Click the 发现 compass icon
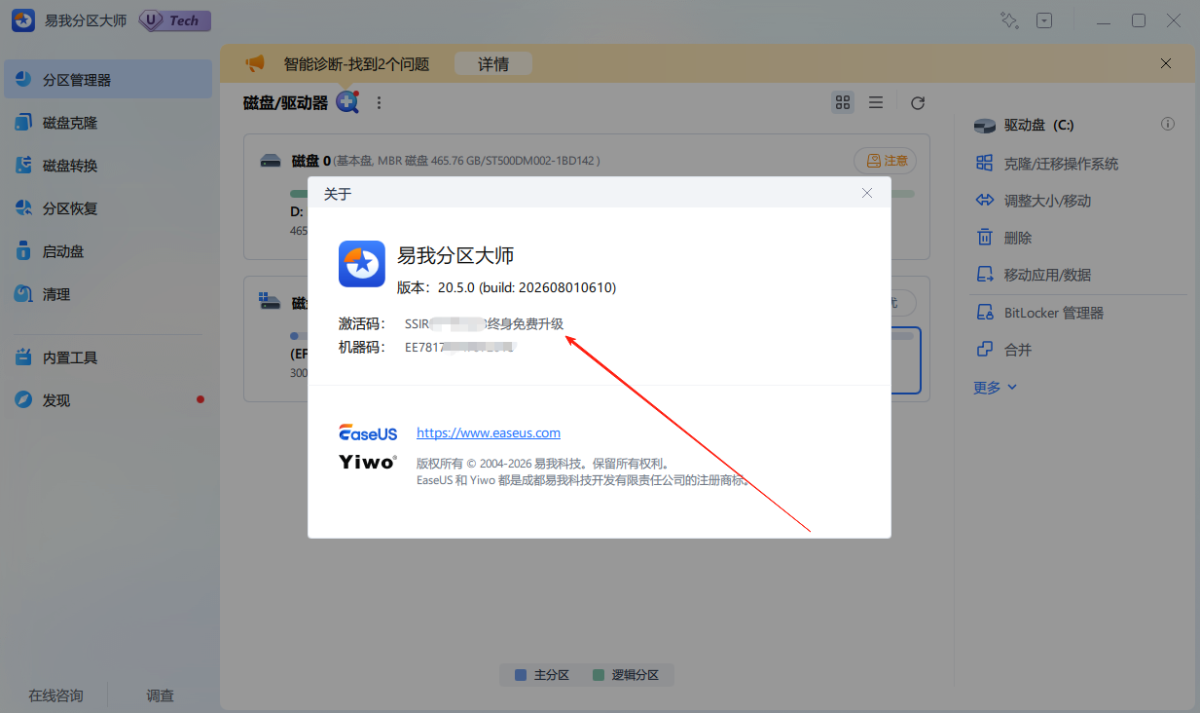1200x713 pixels. click(24, 400)
